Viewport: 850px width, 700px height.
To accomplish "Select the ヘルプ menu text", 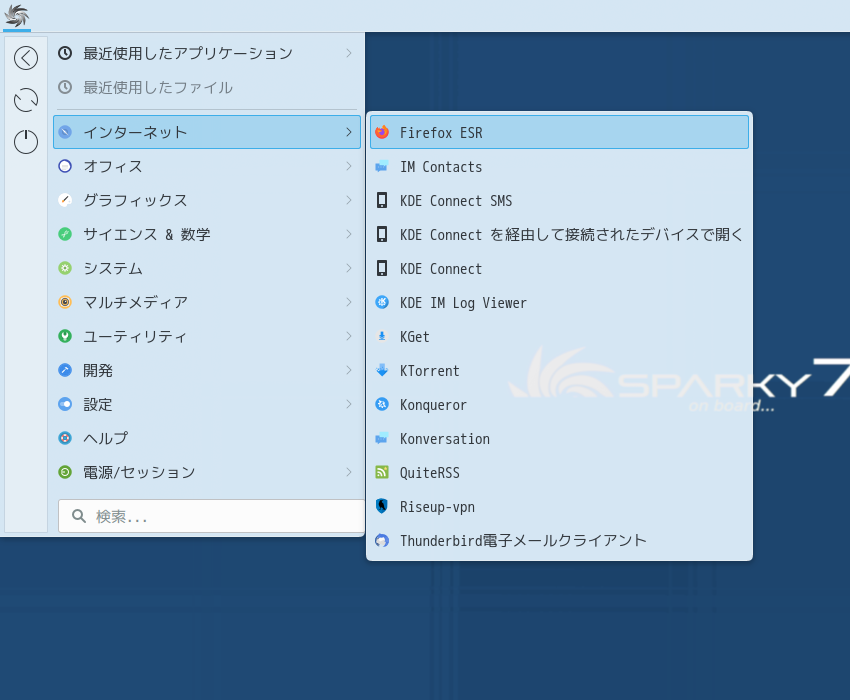I will (x=106, y=438).
